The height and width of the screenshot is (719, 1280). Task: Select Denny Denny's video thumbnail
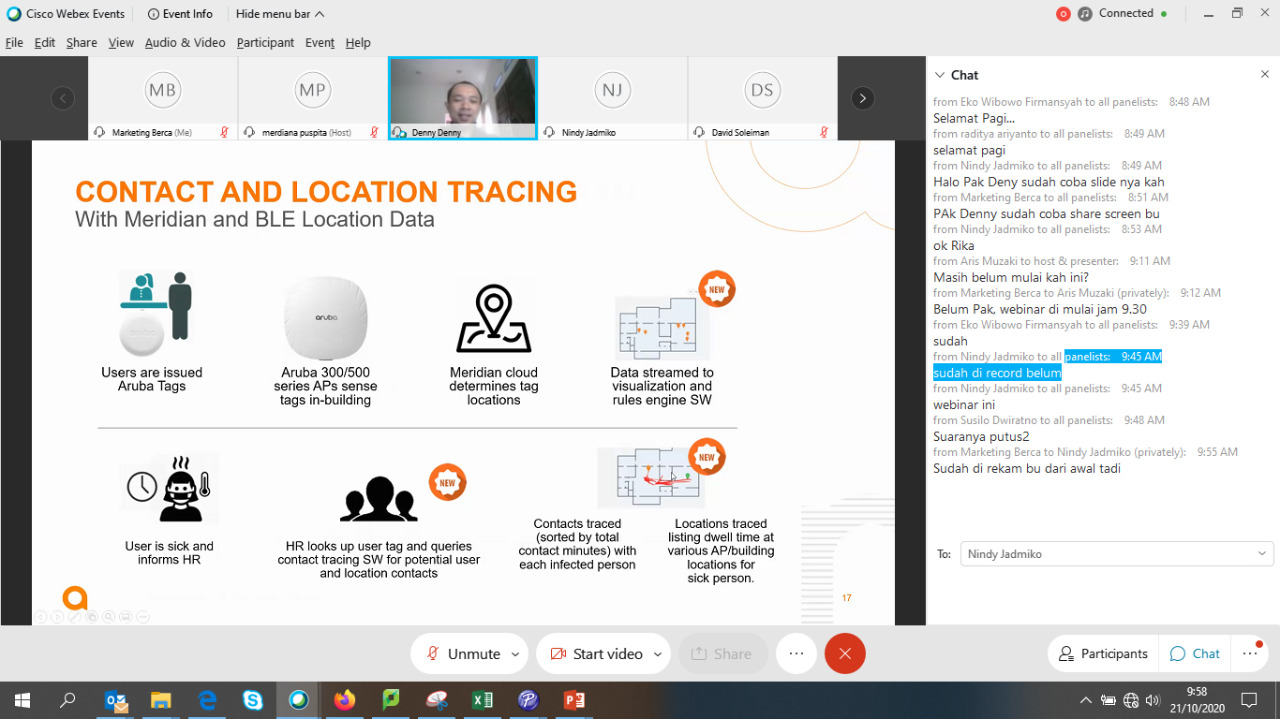463,98
